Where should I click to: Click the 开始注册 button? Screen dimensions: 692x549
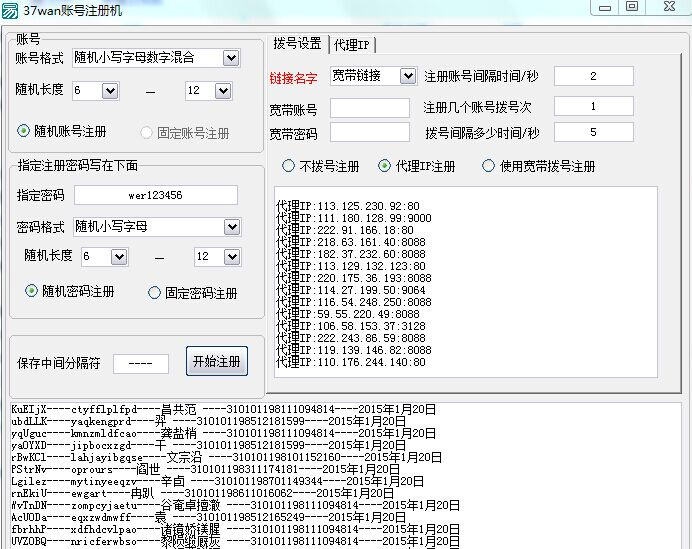point(217,361)
